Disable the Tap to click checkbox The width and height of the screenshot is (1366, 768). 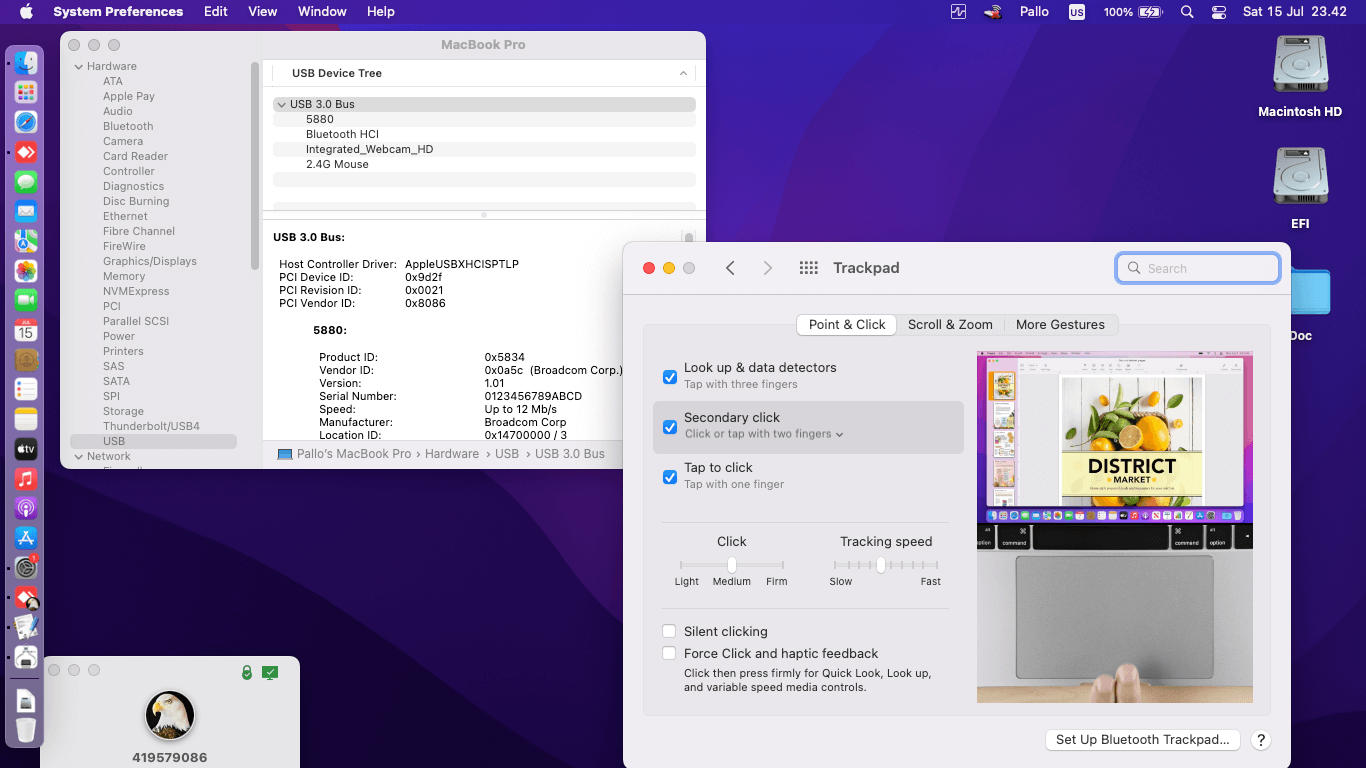[x=670, y=477]
